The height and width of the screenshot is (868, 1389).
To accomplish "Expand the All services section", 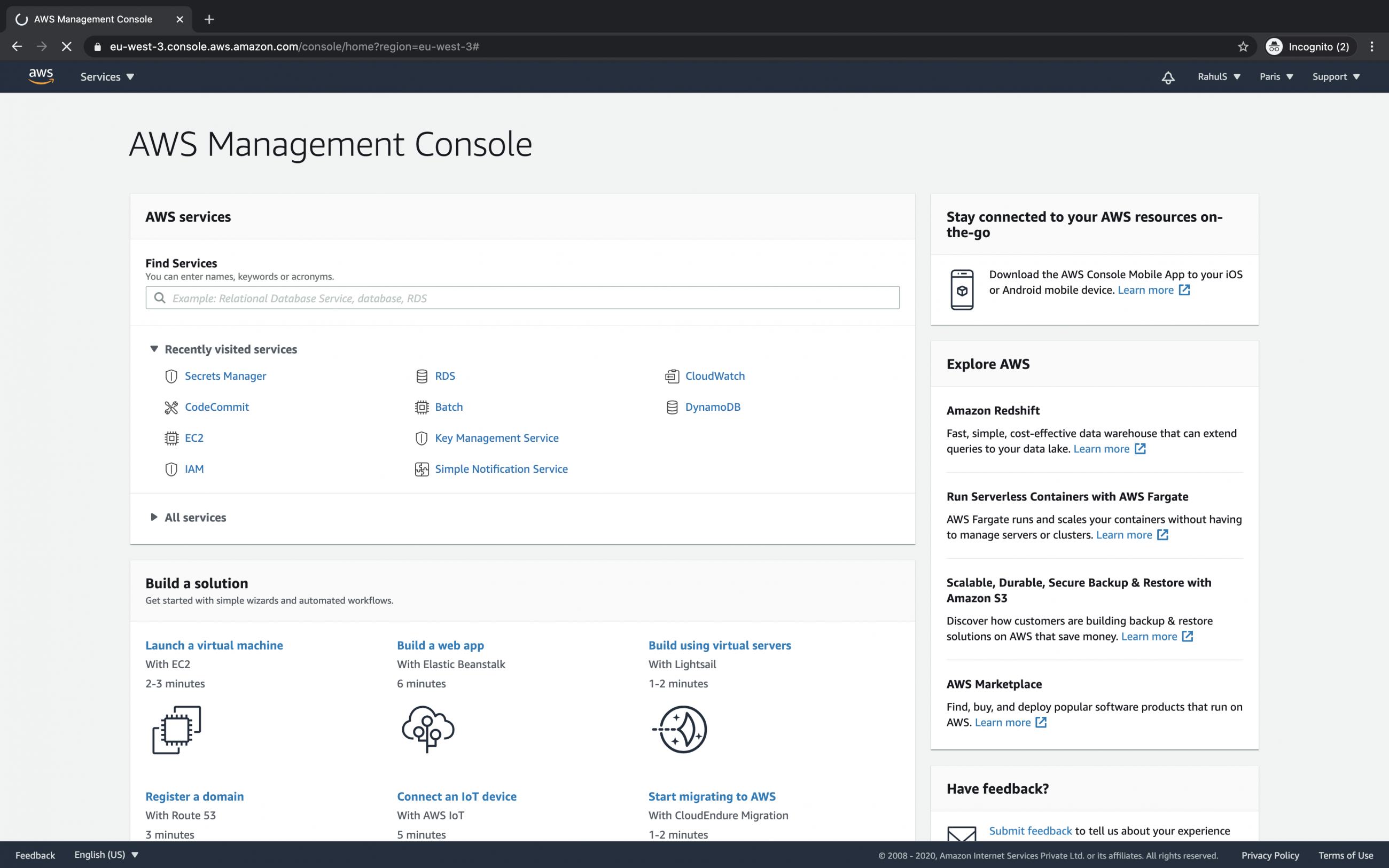I will pyautogui.click(x=154, y=517).
